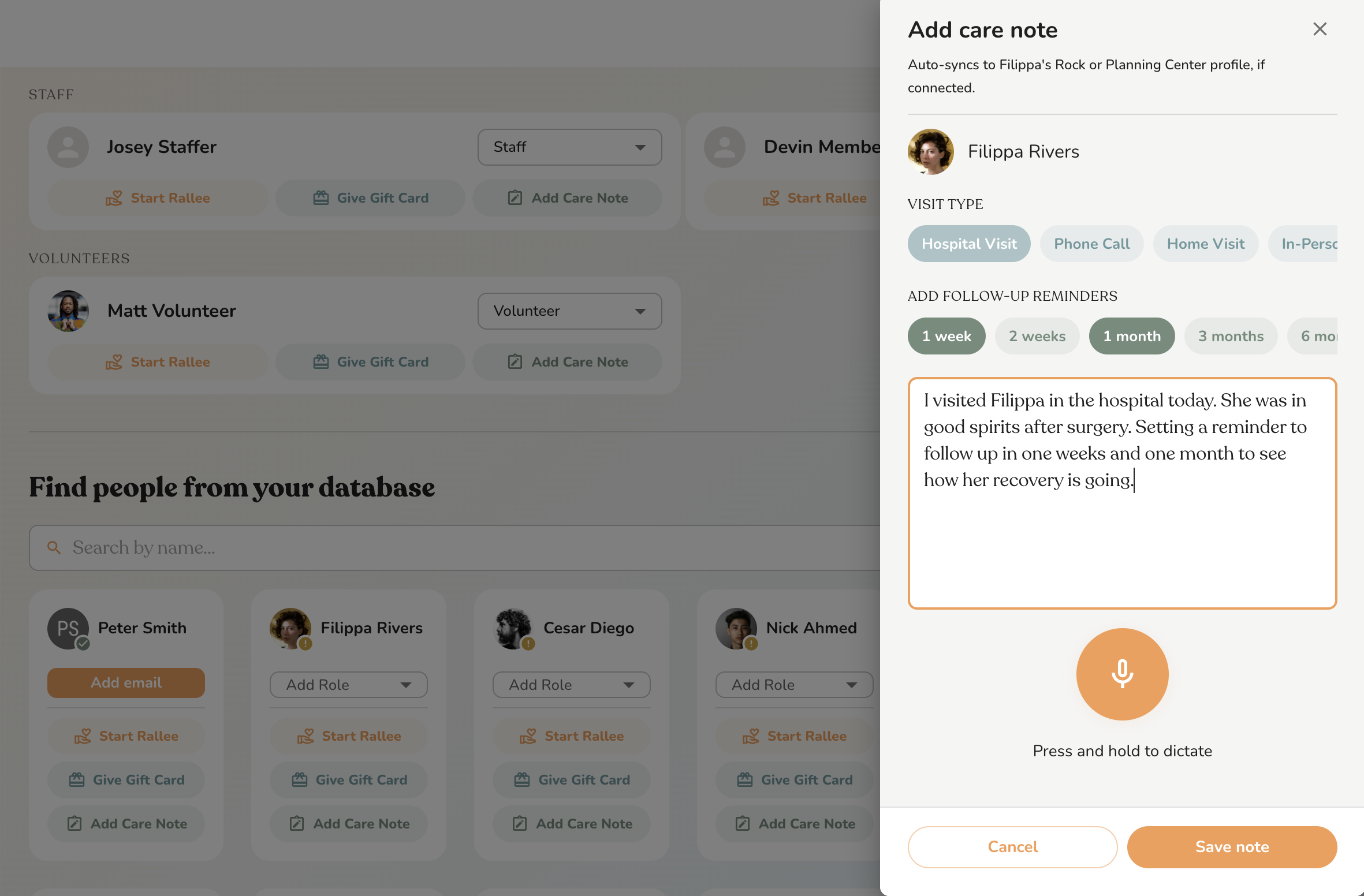
Task: Open Add Role dropdown for Nick Ahmed
Action: click(794, 685)
